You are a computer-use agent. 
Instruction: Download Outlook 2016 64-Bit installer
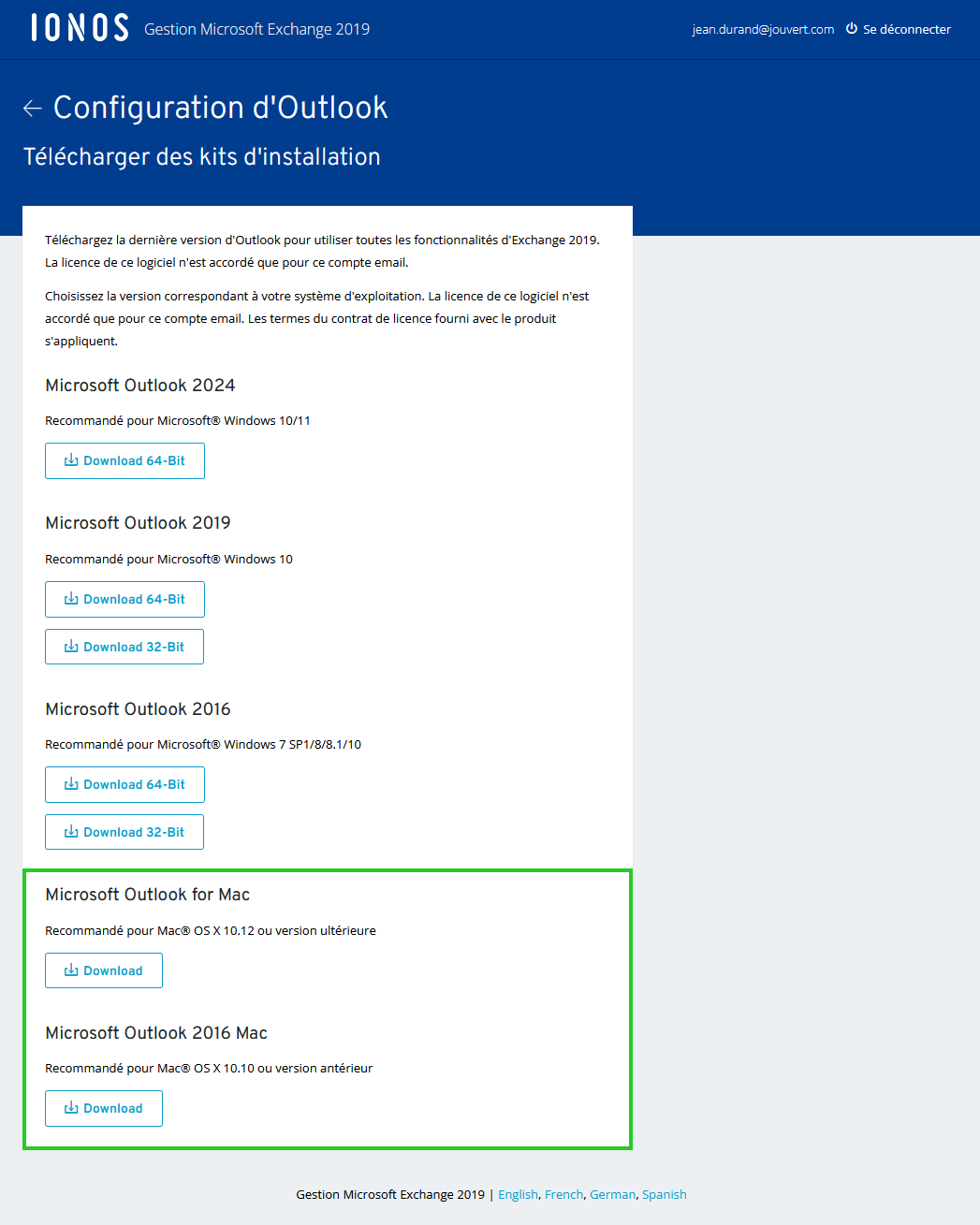(x=124, y=784)
